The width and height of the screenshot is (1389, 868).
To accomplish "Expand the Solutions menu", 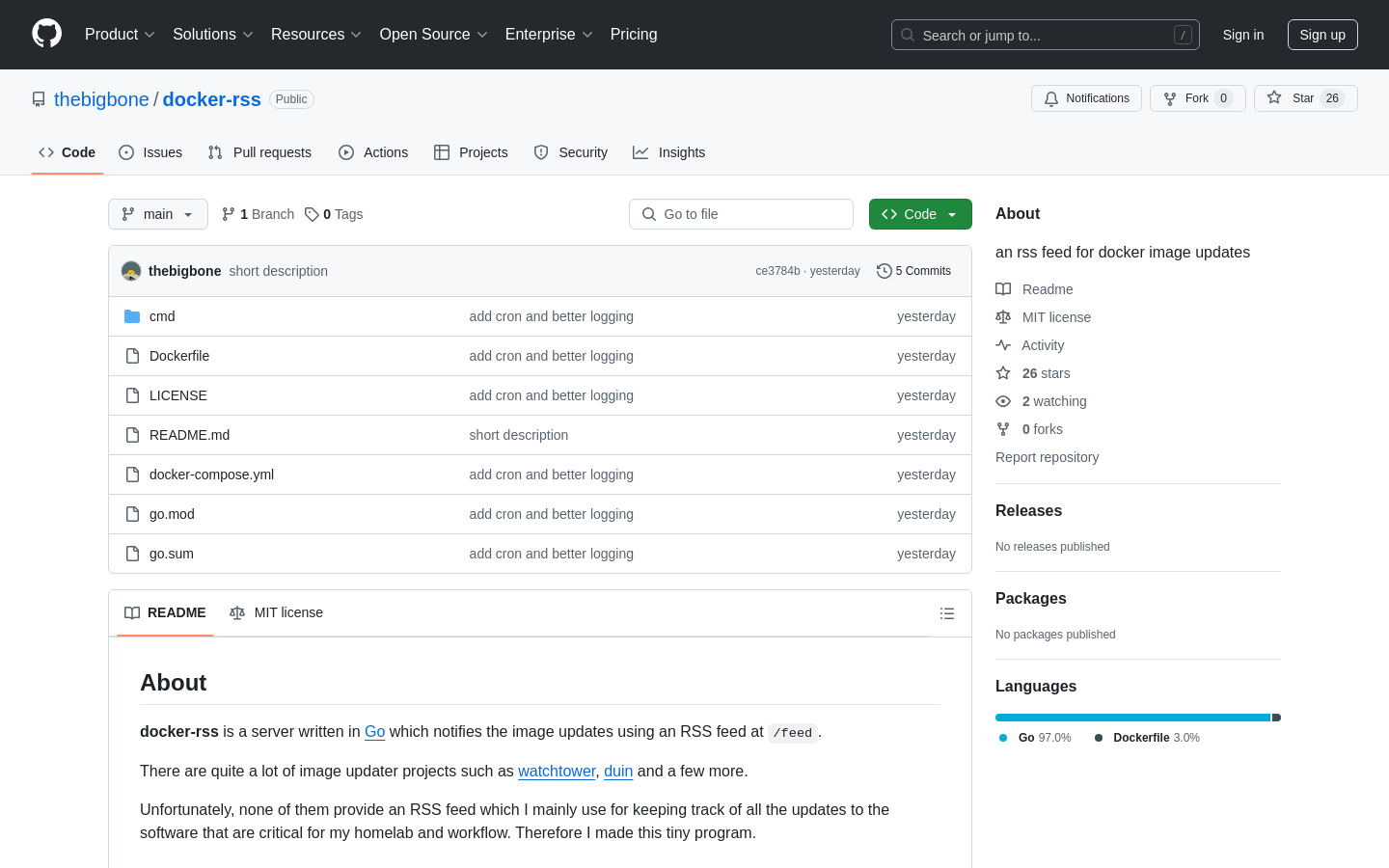I will click(212, 35).
